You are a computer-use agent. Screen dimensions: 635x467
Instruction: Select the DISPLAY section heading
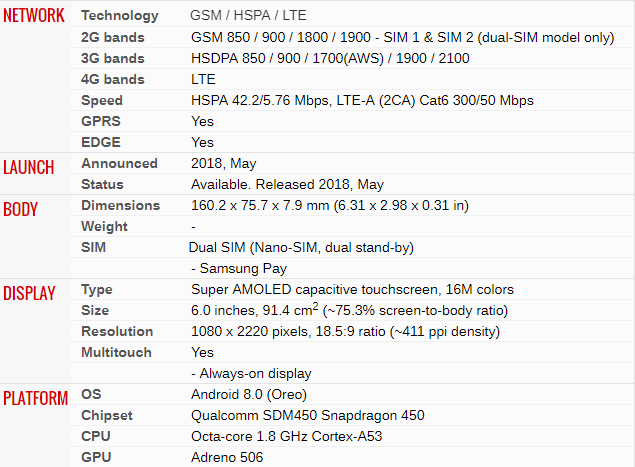pyautogui.click(x=29, y=292)
